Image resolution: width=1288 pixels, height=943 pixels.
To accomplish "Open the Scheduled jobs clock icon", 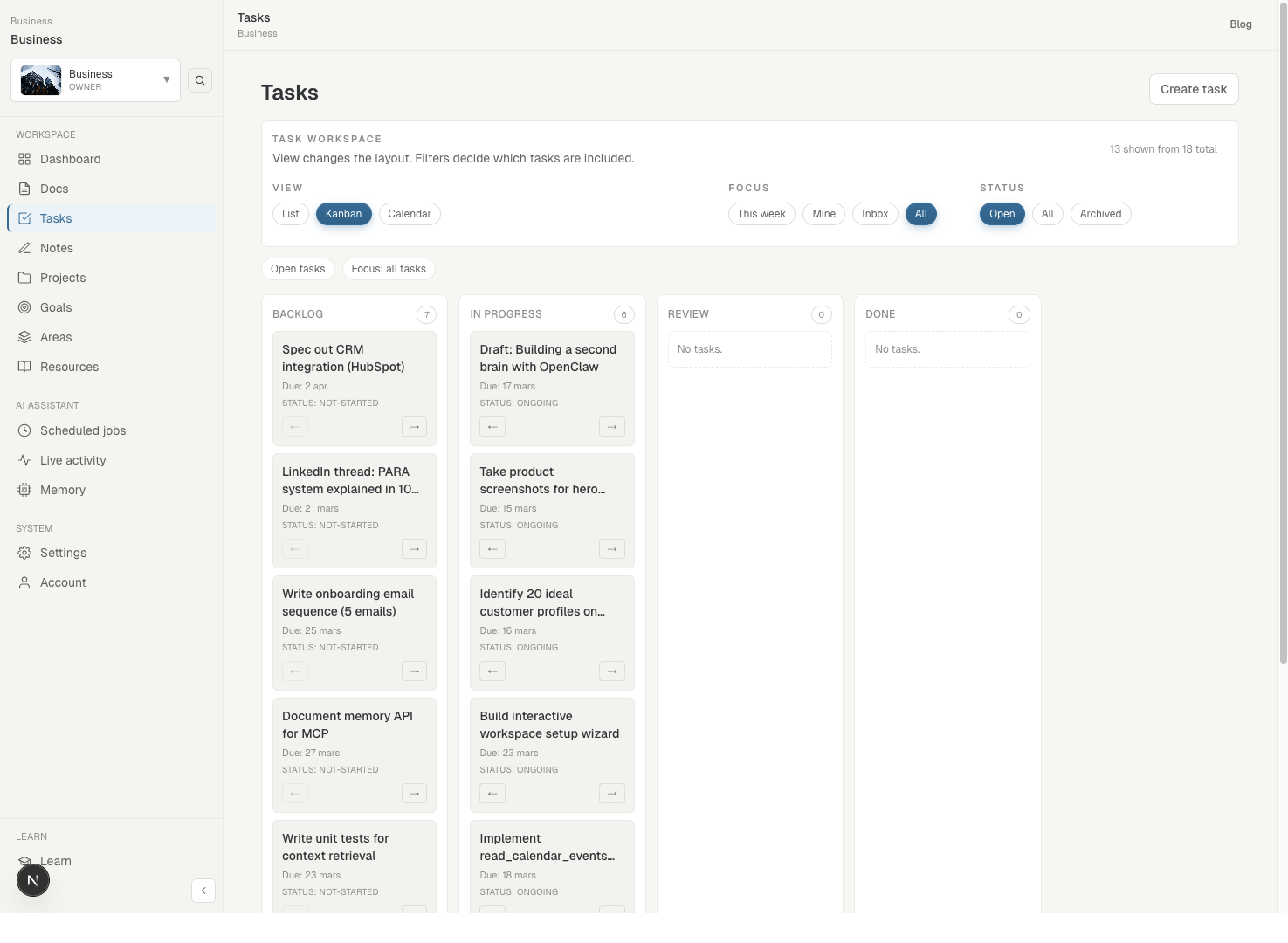I will click(24, 430).
